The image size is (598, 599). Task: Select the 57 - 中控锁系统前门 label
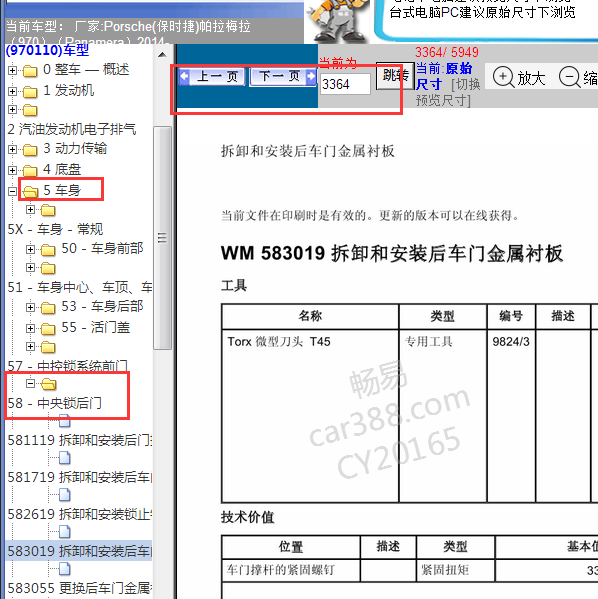(68, 366)
